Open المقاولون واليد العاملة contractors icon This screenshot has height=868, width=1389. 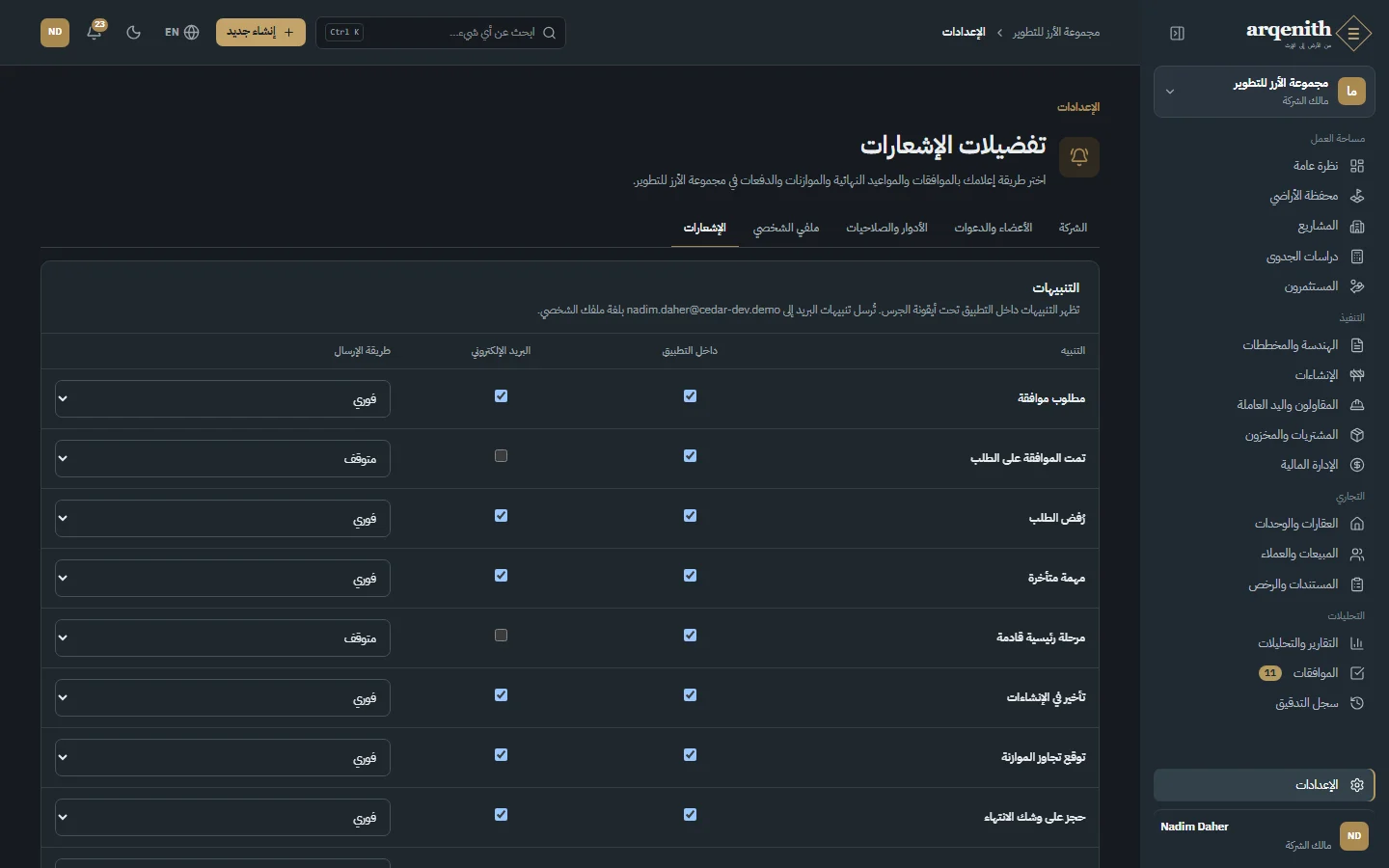(x=1357, y=405)
